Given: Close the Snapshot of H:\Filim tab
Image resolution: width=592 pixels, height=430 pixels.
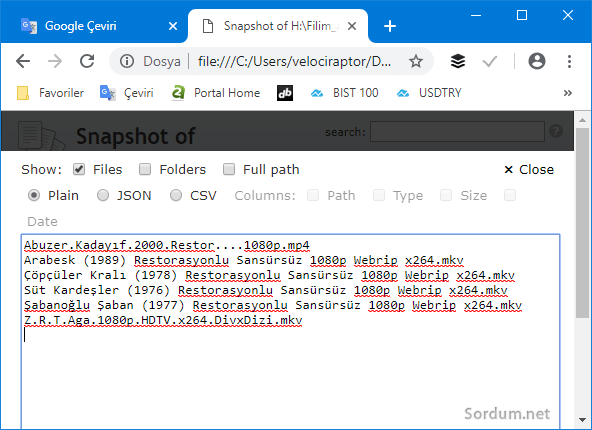Looking at the screenshot, I should [x=352, y=26].
